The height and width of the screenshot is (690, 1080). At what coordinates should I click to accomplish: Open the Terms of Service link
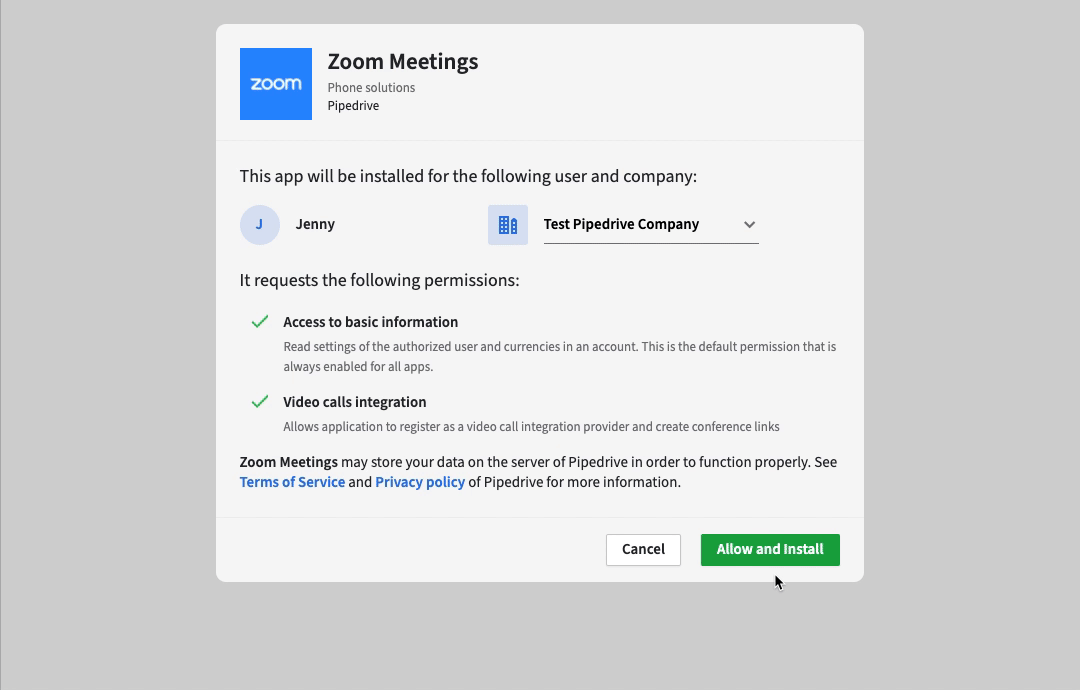pos(292,482)
